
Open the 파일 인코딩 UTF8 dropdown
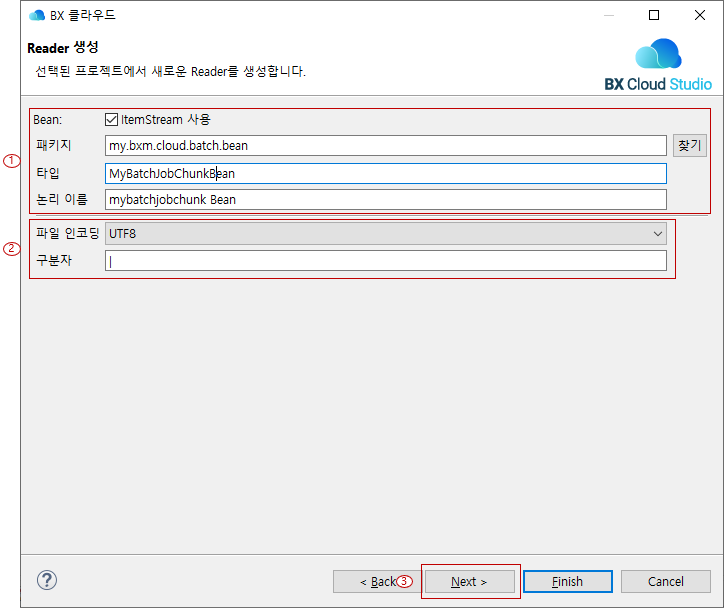pyautogui.click(x=386, y=234)
